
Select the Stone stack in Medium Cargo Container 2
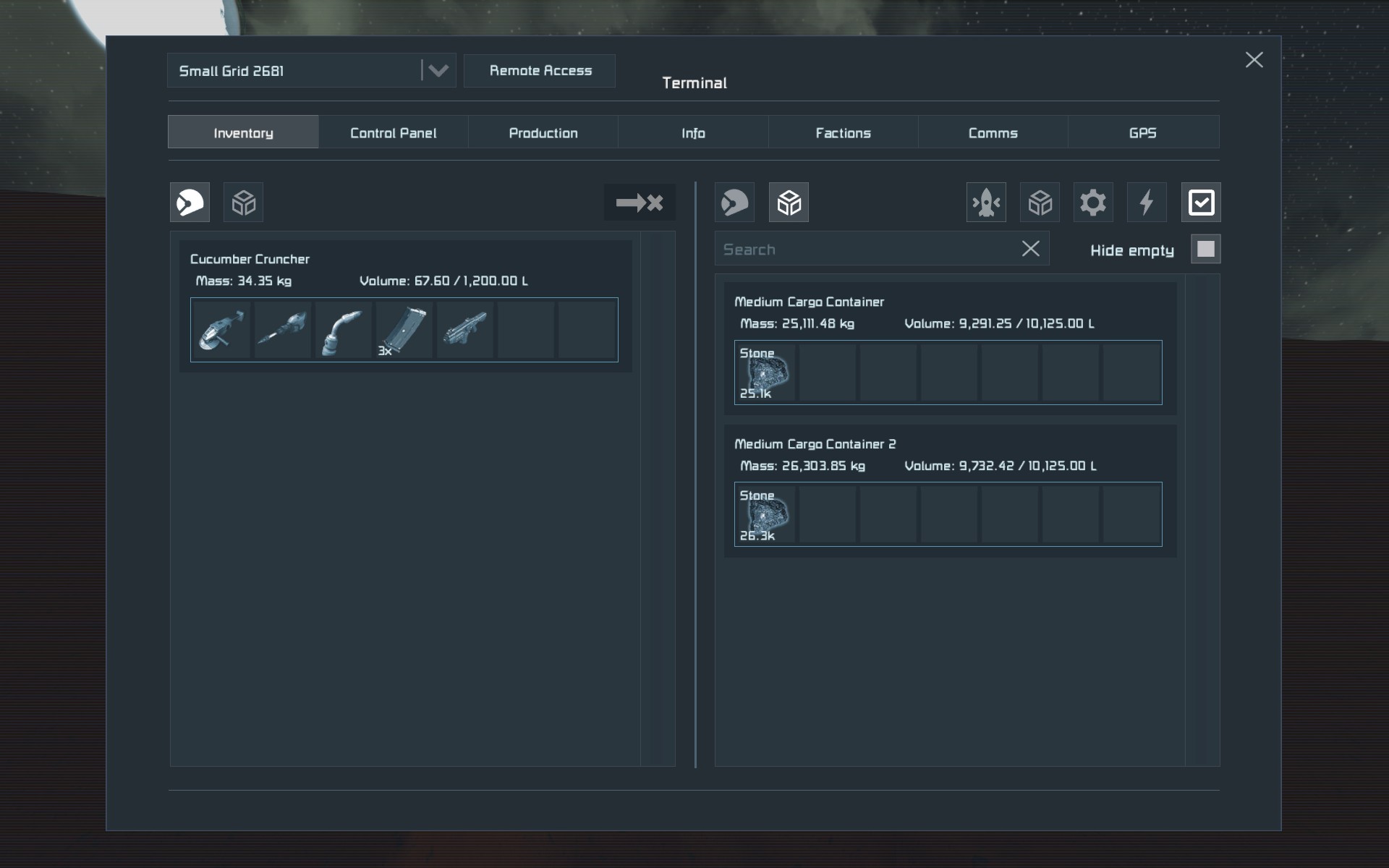(x=765, y=514)
